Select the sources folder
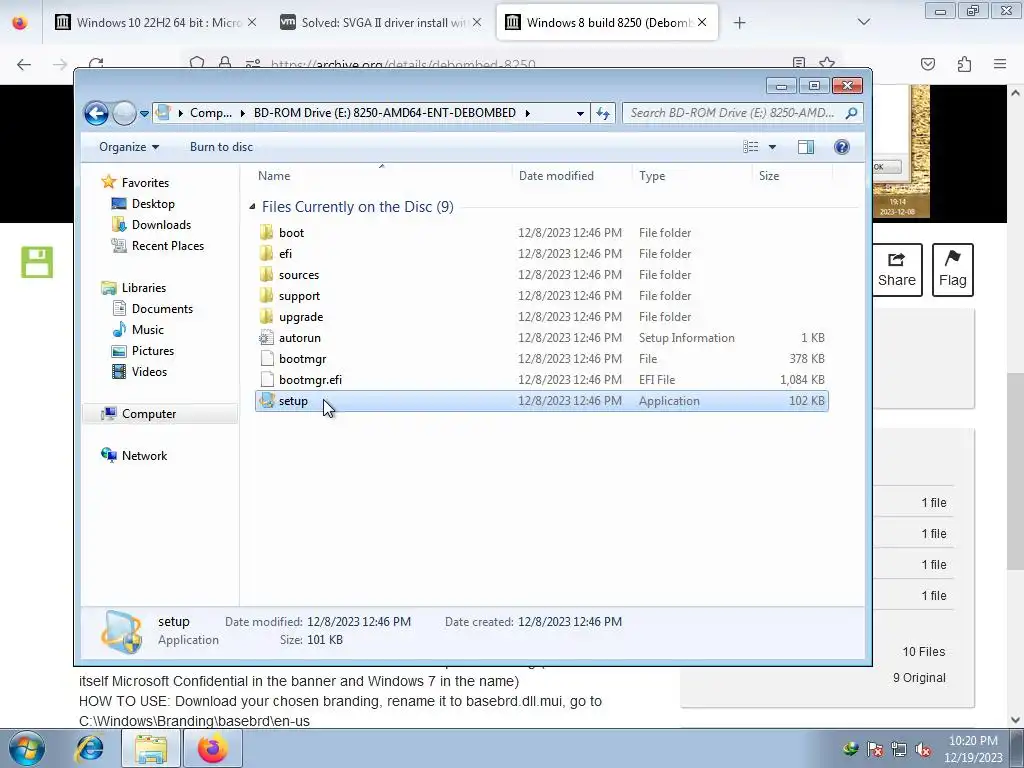The width and height of the screenshot is (1024, 768). (542, 275)
